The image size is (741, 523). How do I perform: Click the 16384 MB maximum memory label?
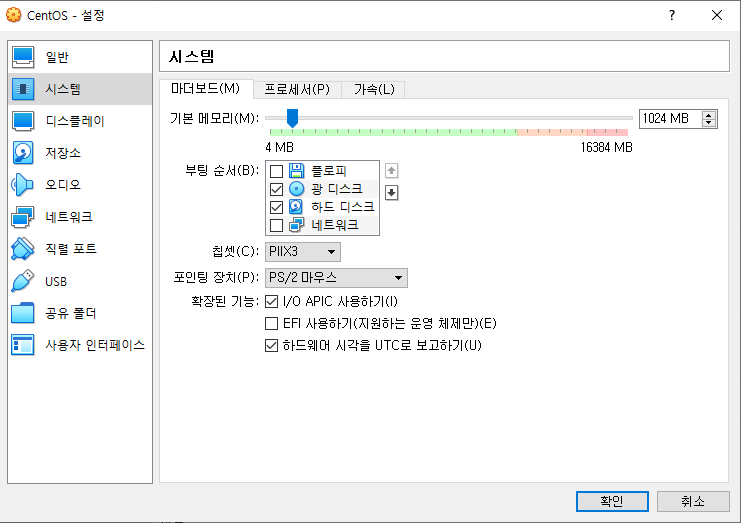pyautogui.click(x=606, y=147)
